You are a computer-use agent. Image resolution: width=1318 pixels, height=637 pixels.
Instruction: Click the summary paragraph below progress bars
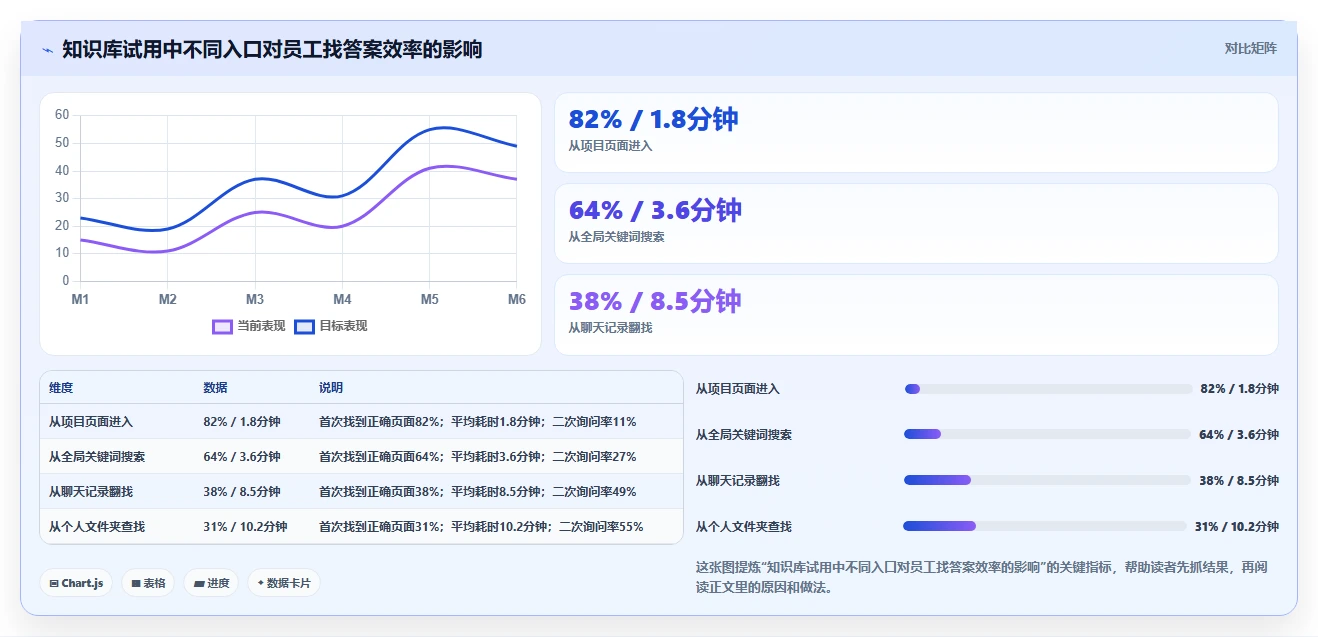[983, 577]
